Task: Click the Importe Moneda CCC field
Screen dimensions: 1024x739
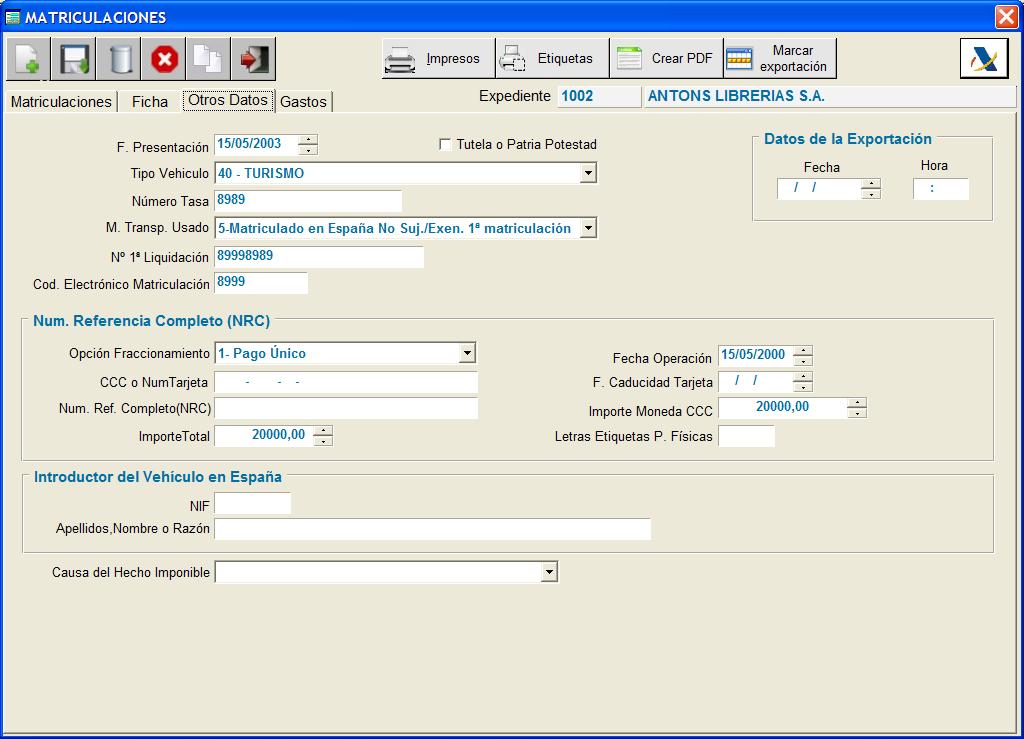Action: click(x=782, y=407)
